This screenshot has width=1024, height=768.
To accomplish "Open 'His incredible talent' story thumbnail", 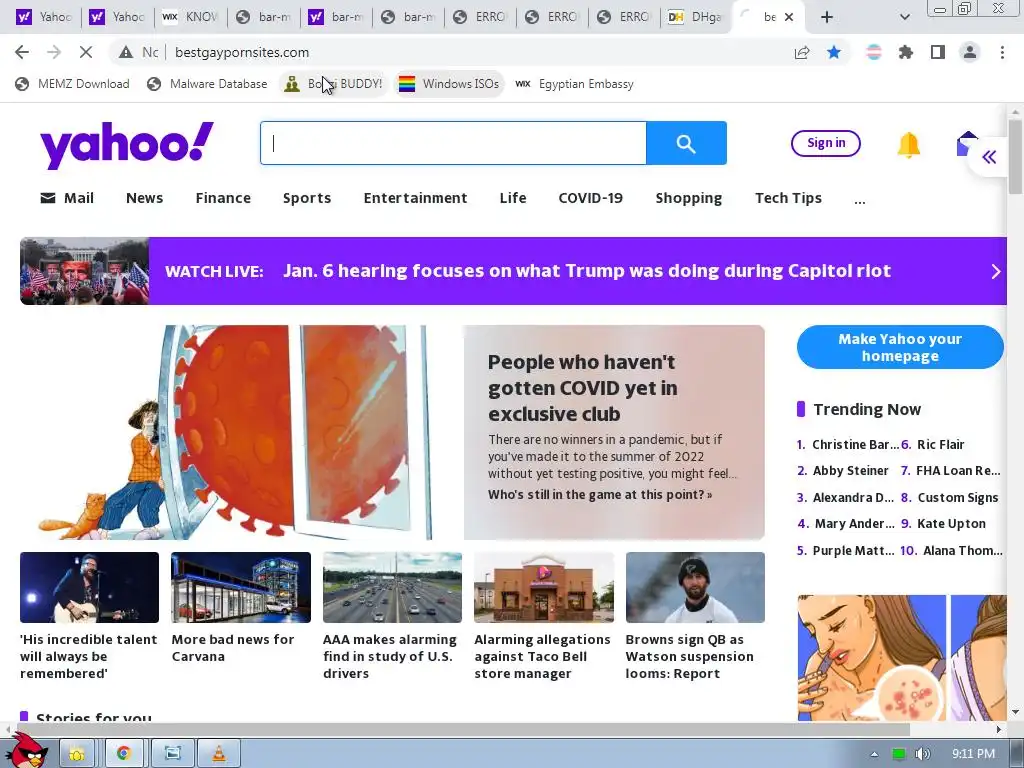I will tap(89, 587).
